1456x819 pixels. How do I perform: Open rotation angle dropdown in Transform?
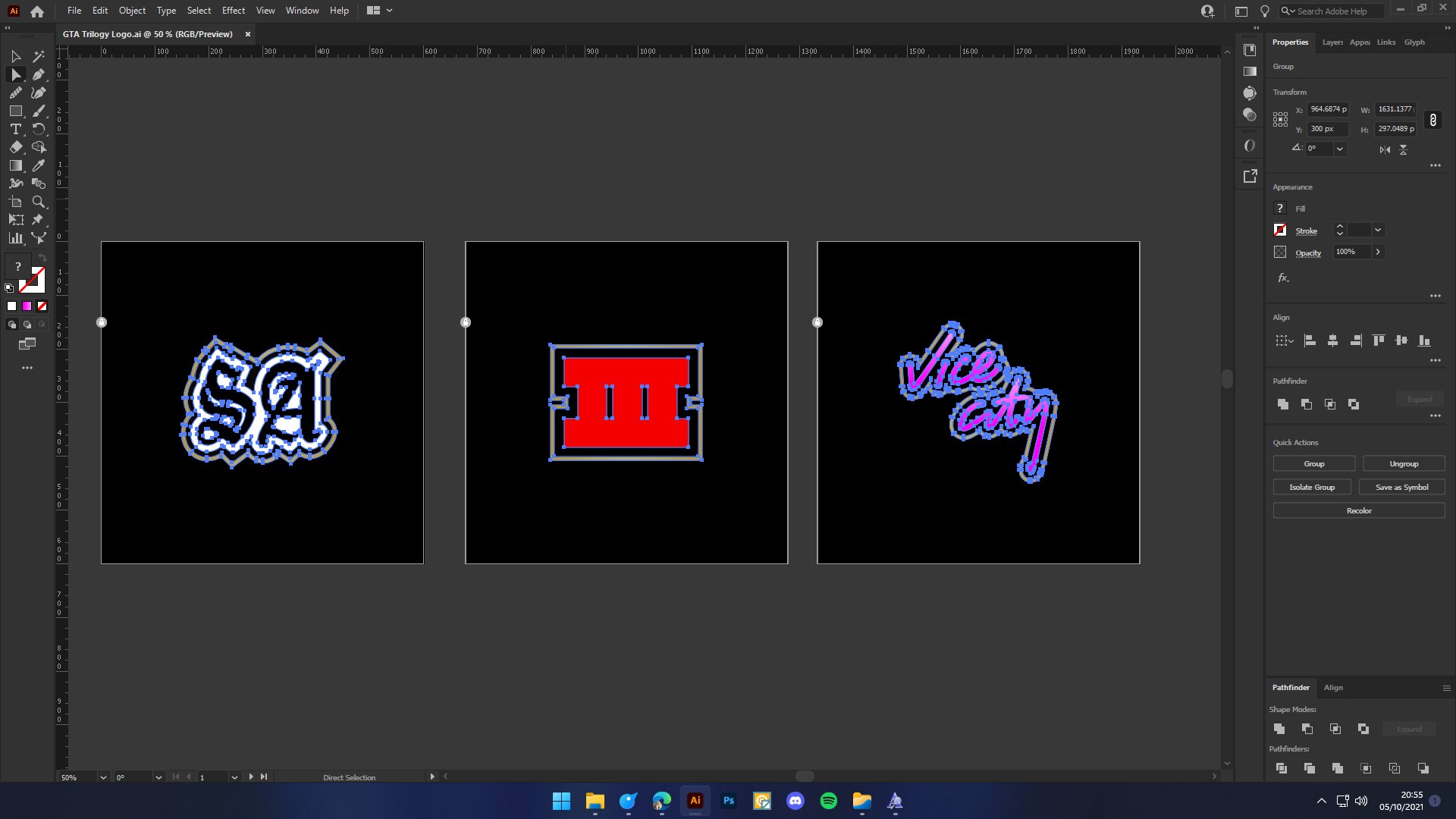(x=1340, y=149)
